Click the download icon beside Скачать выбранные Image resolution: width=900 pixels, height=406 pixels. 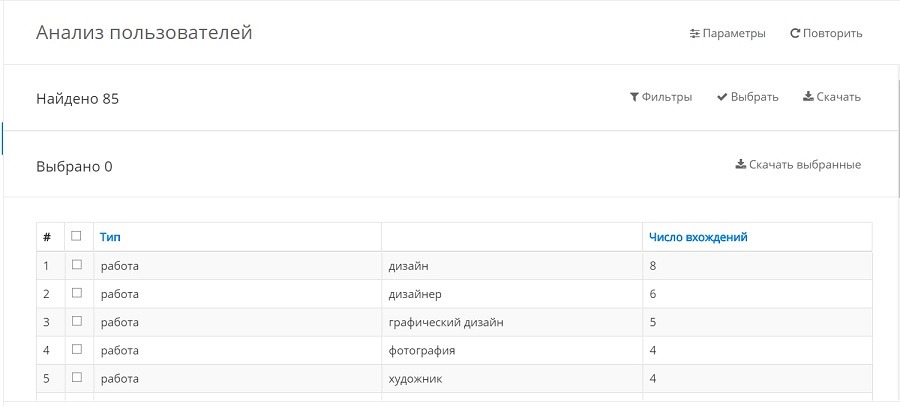click(741, 164)
